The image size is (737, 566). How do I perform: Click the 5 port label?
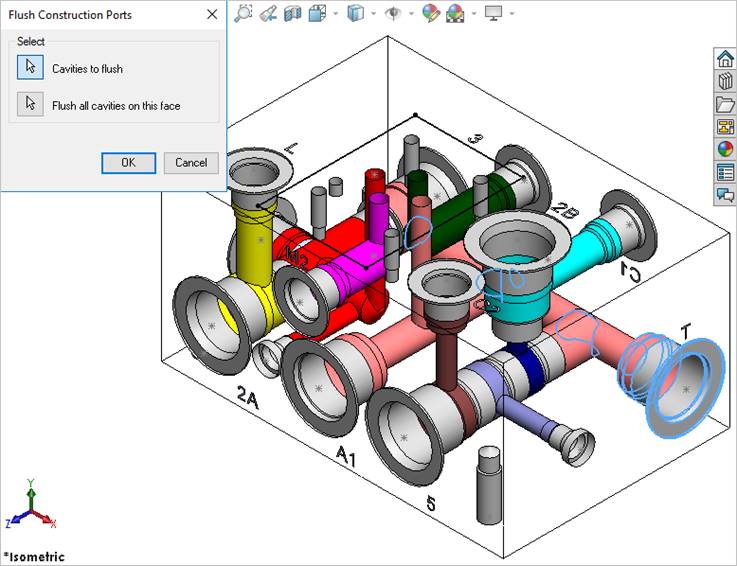431,503
